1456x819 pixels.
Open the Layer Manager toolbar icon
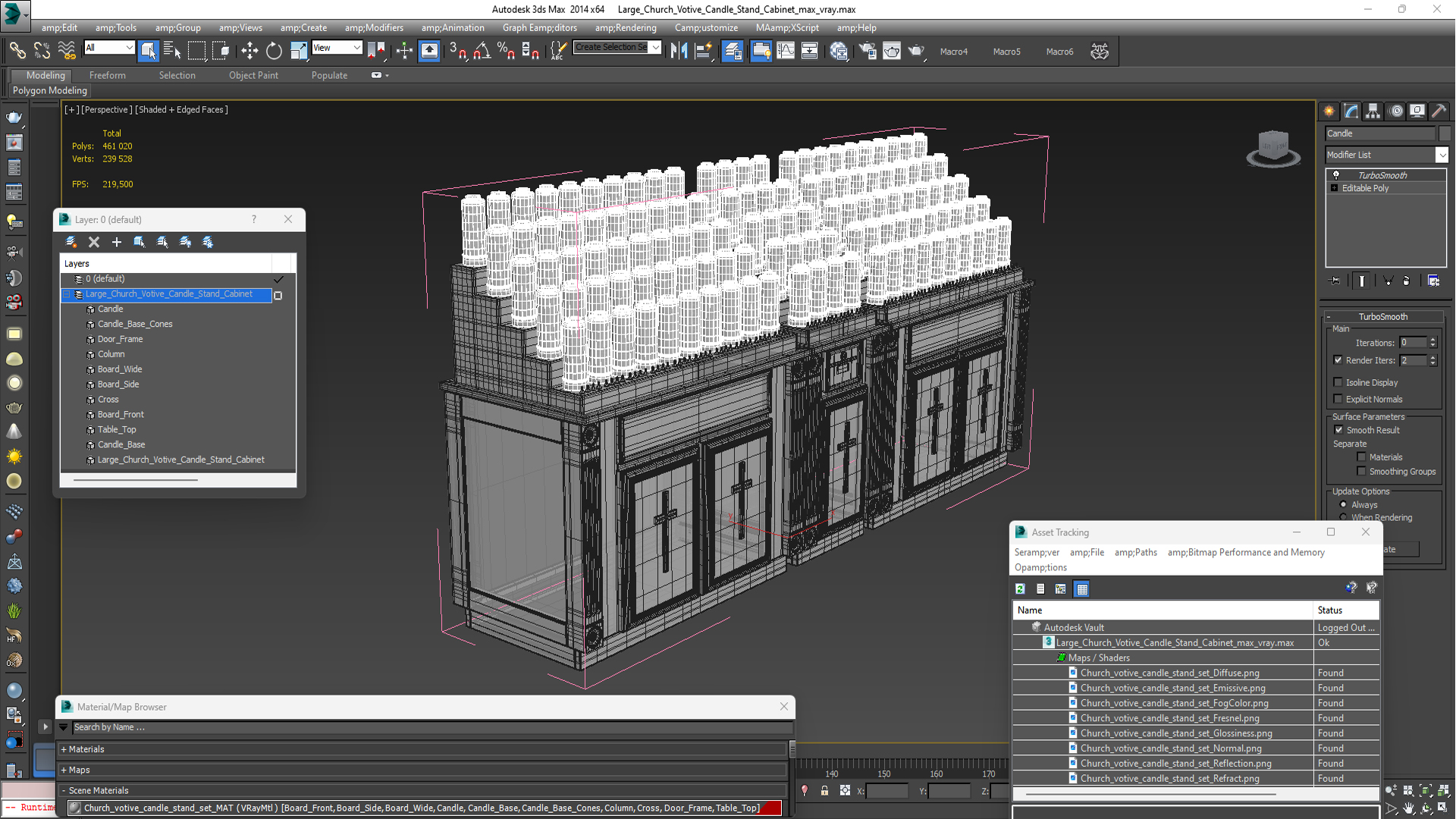tap(732, 51)
